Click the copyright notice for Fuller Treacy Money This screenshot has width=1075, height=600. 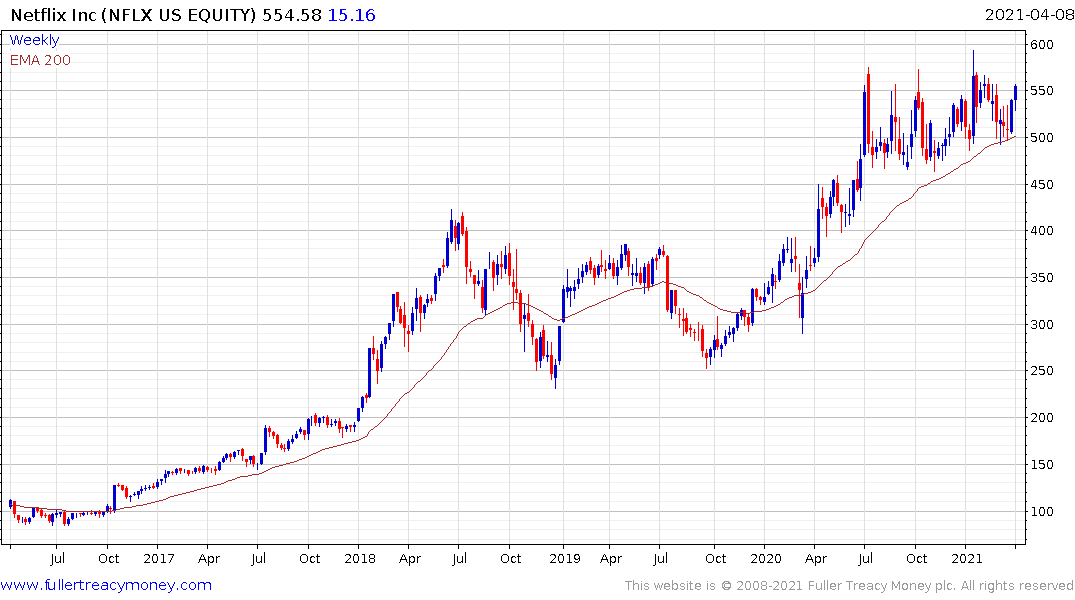pos(849,586)
